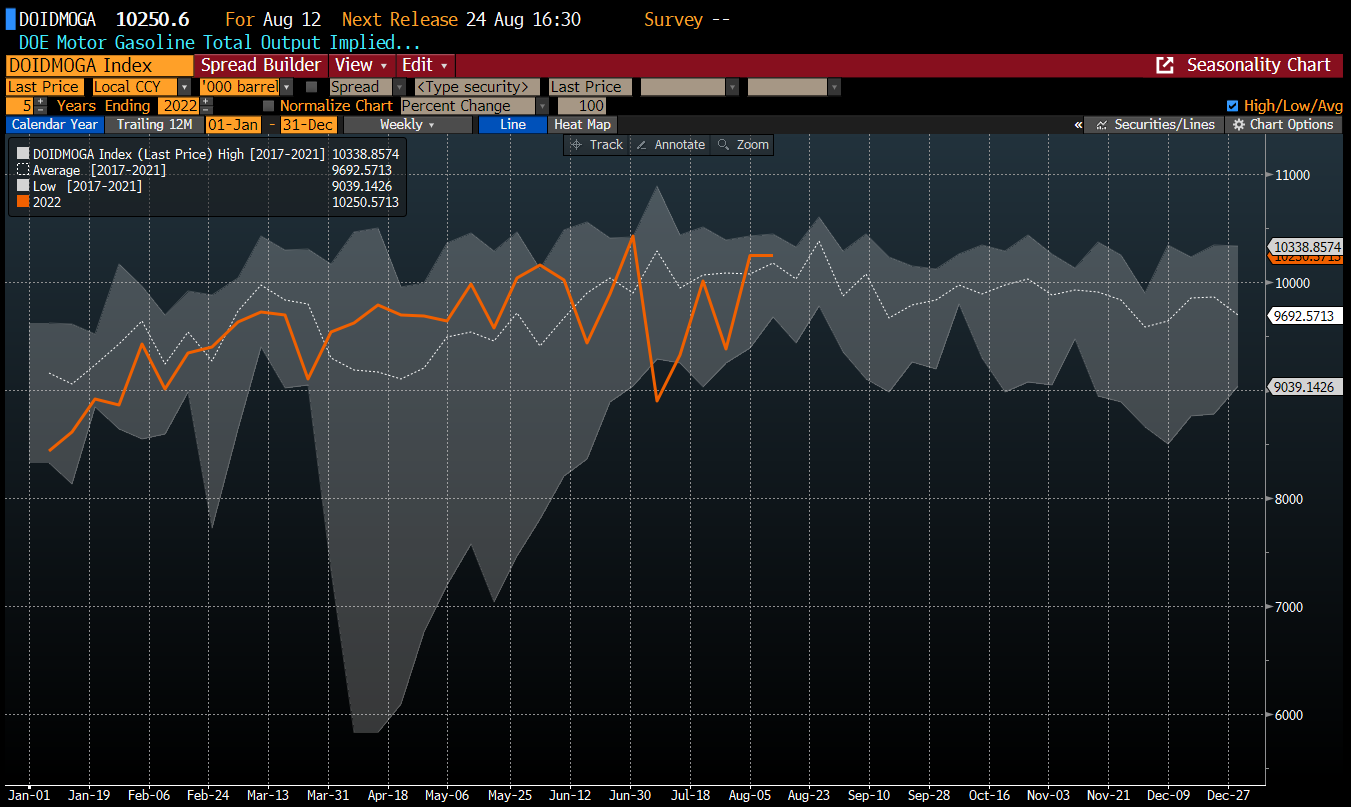Open the Edit menu
The width and height of the screenshot is (1351, 807).
[x=424, y=65]
